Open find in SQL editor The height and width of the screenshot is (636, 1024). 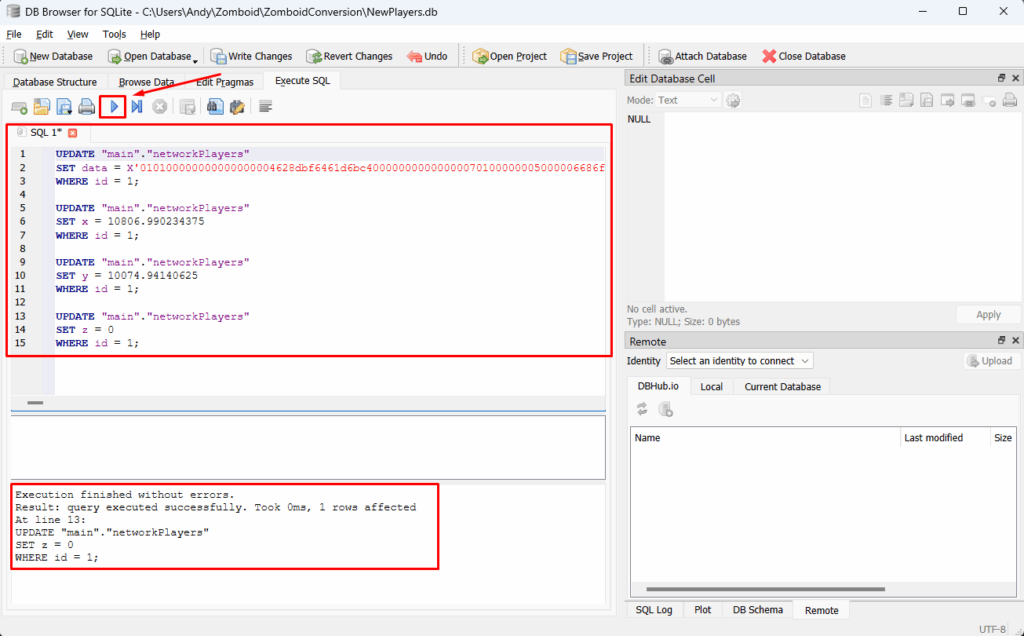pyautogui.click(x=215, y=106)
